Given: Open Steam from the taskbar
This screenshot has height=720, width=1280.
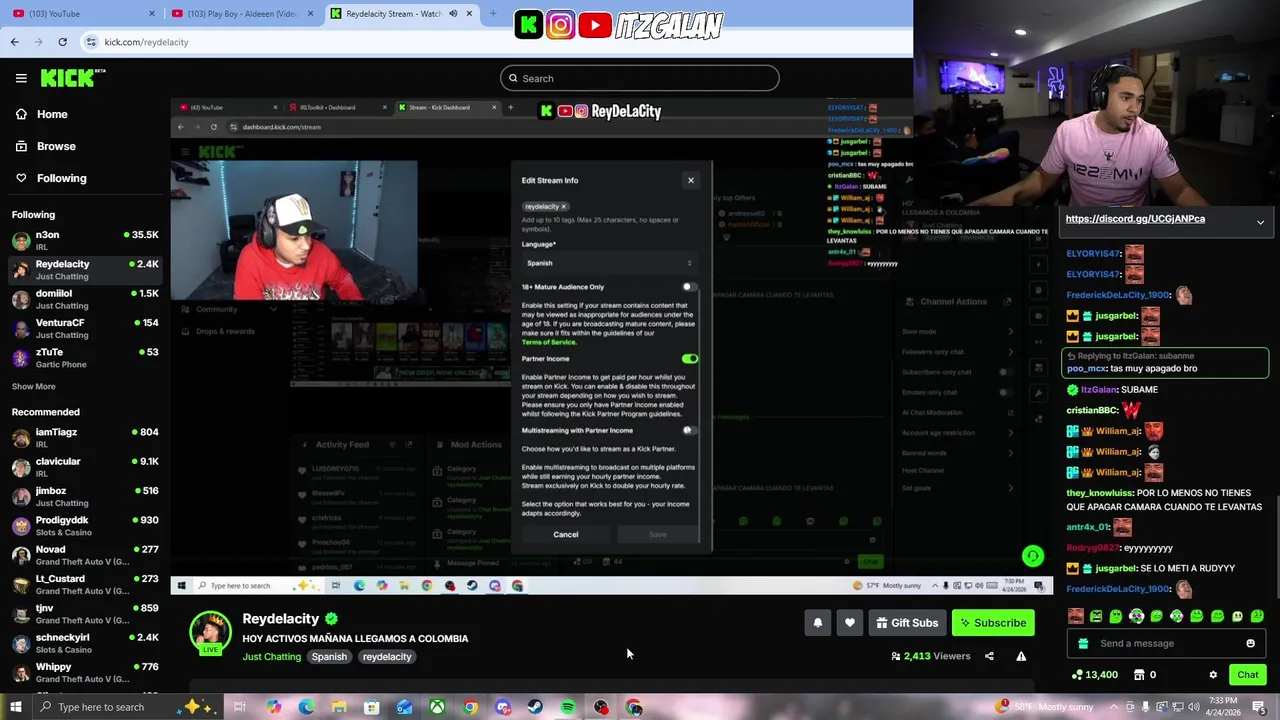Looking at the screenshot, I should [x=535, y=707].
